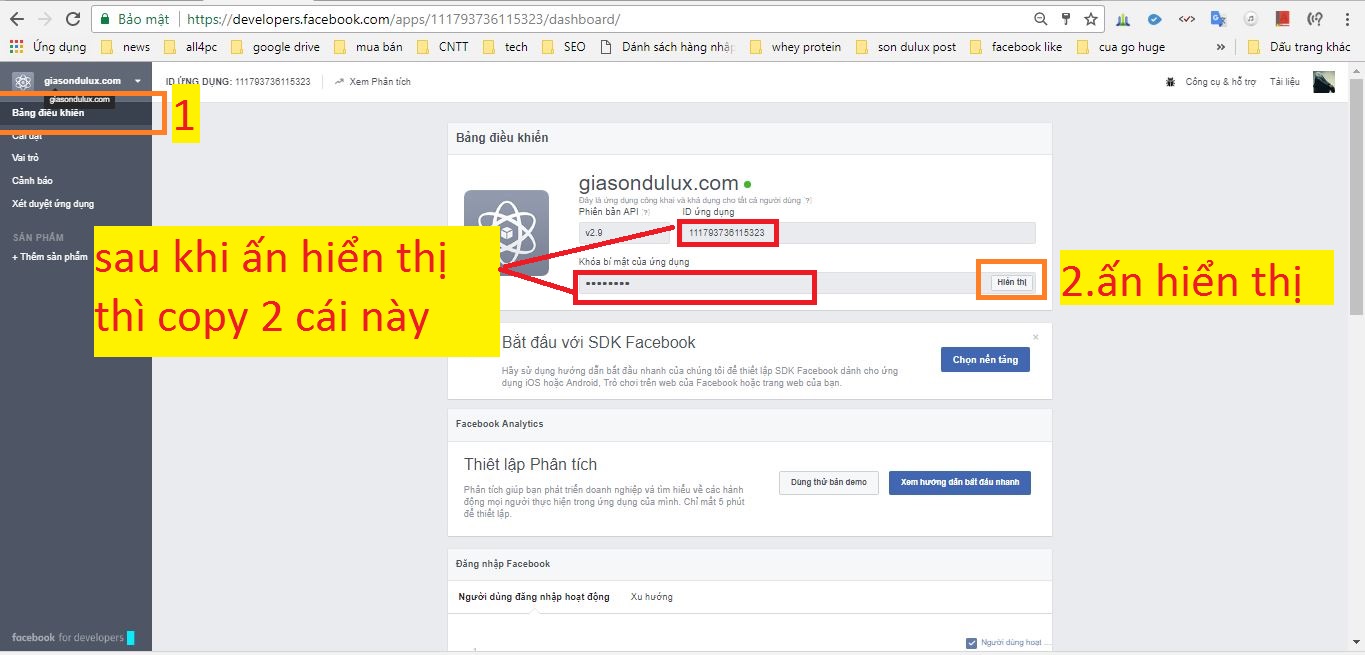The width and height of the screenshot is (1365, 655).
Task: Click the Hiển thị button to reveal secret
Action: click(1012, 282)
